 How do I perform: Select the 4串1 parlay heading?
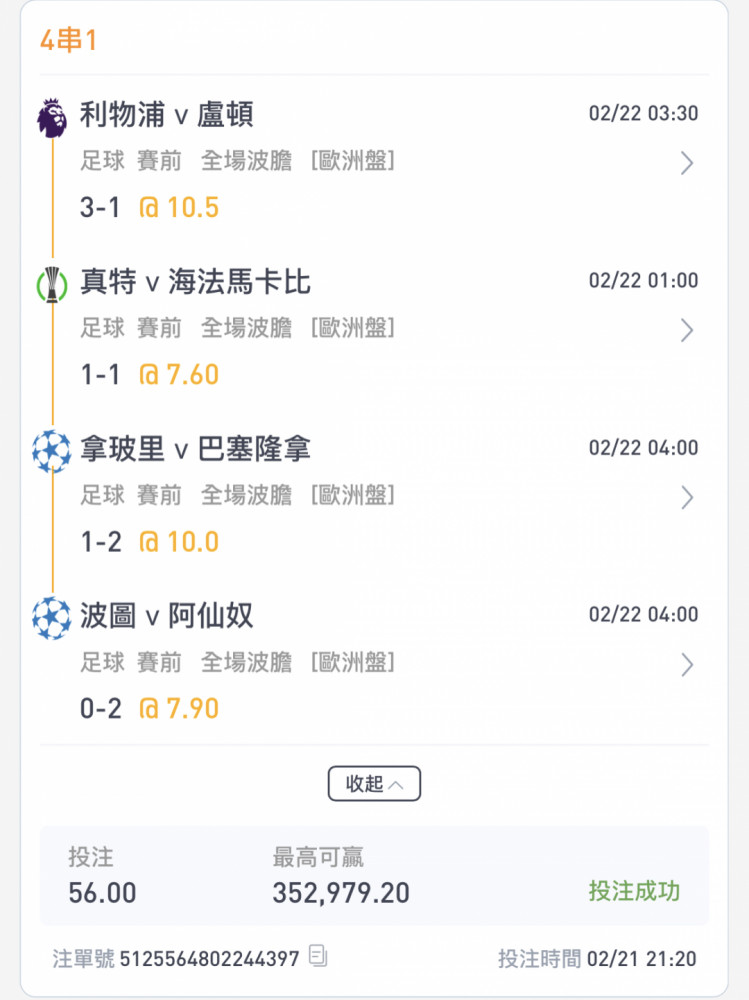point(68,40)
